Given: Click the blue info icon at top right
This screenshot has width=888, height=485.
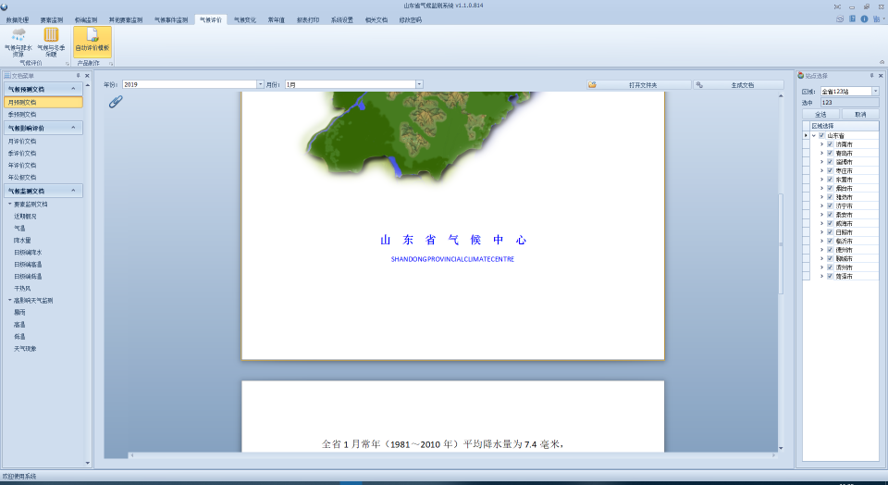Looking at the screenshot, I should tap(864, 19).
